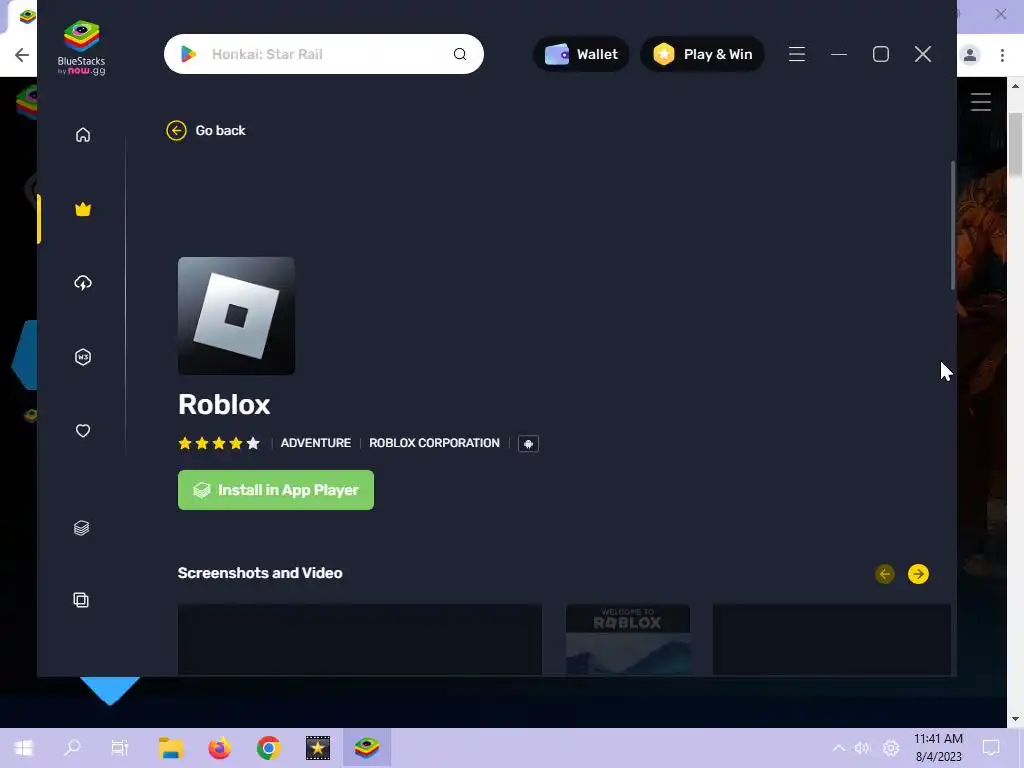Open the BlueStacks hamburger menu
The height and width of the screenshot is (768, 1024).
click(797, 54)
